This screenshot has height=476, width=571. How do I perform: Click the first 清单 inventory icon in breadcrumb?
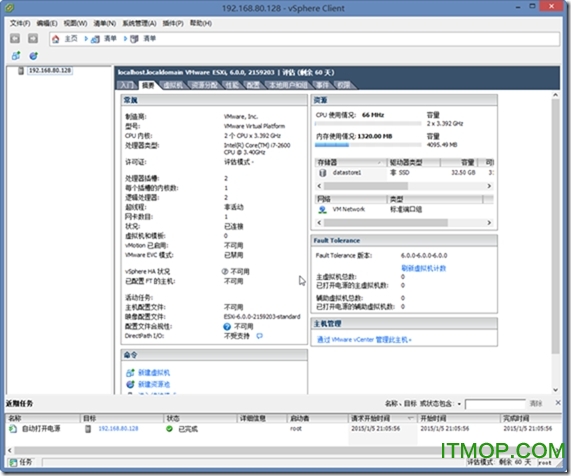point(95,39)
